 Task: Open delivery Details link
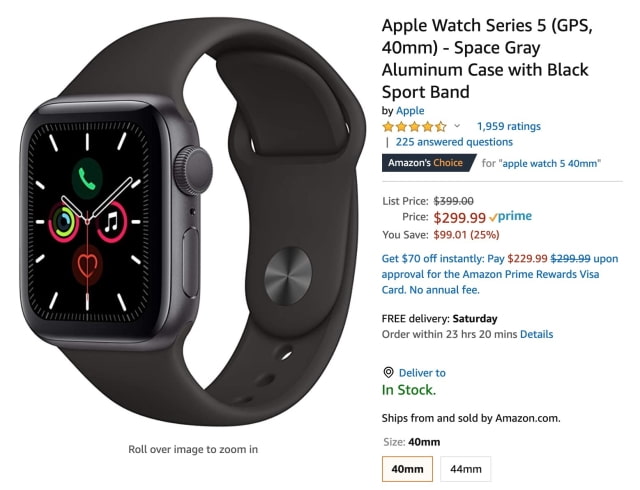[536, 334]
